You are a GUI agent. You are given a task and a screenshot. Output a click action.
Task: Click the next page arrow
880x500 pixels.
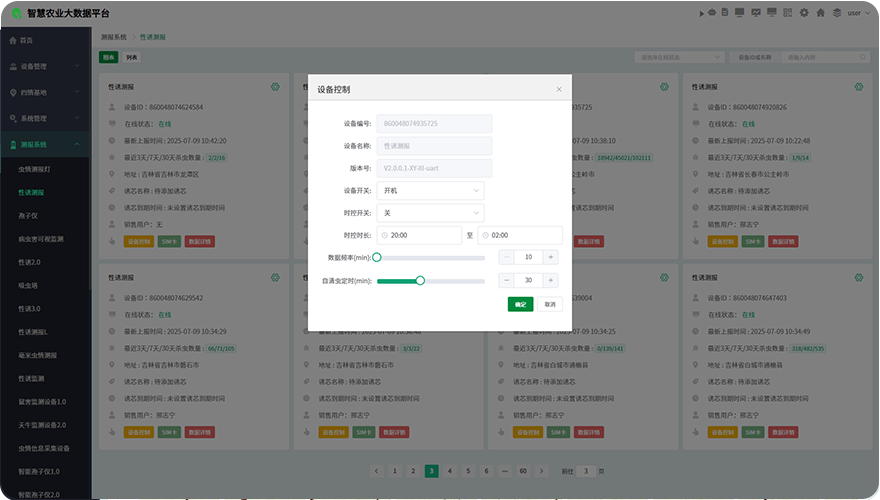pos(542,471)
